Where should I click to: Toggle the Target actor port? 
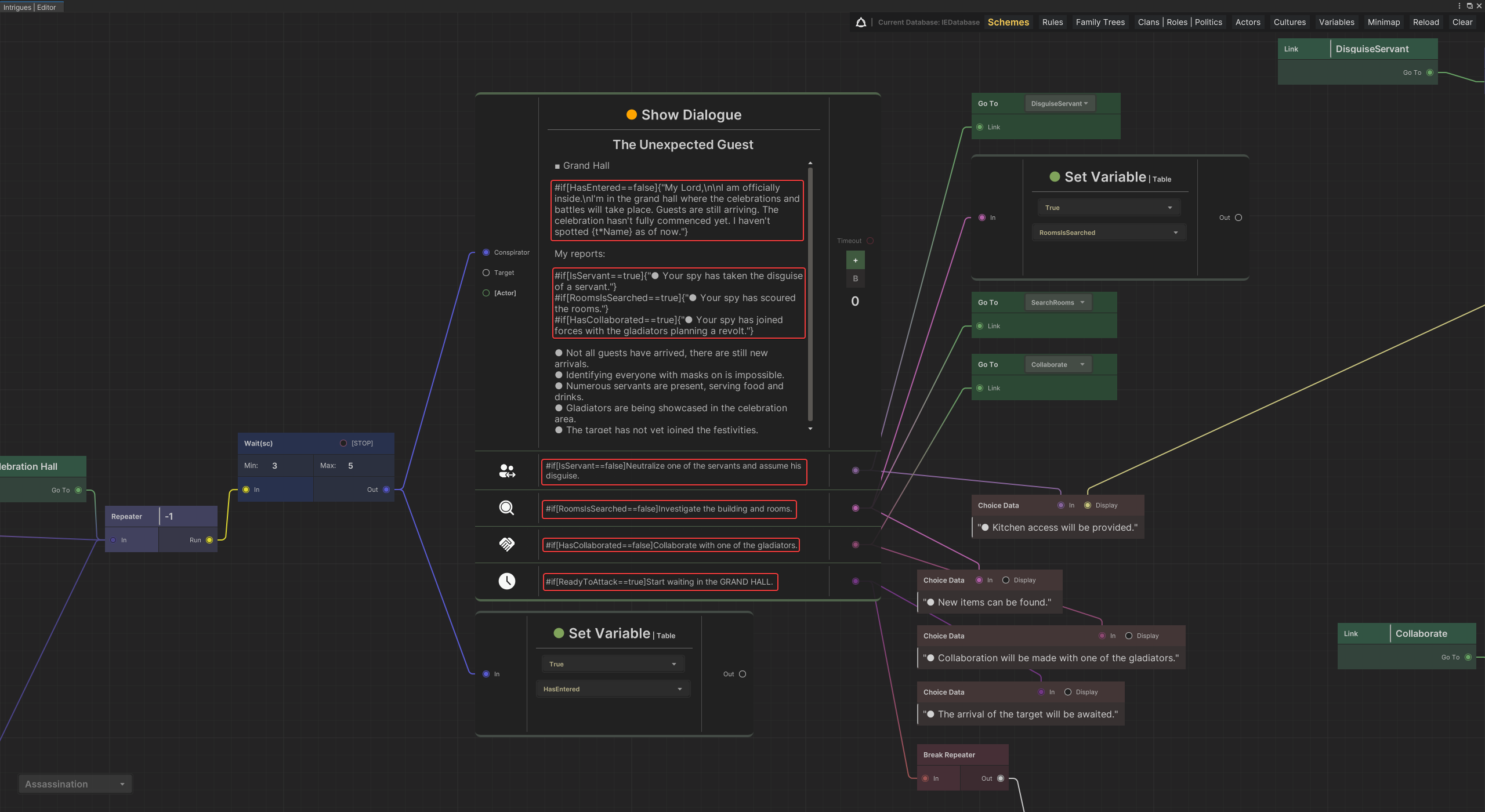[x=486, y=273]
